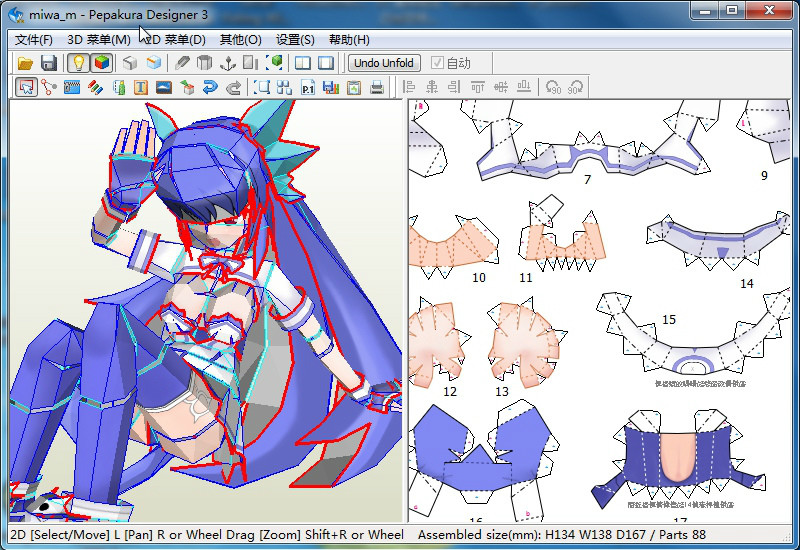Click the blue curved undo arrow

[210, 88]
